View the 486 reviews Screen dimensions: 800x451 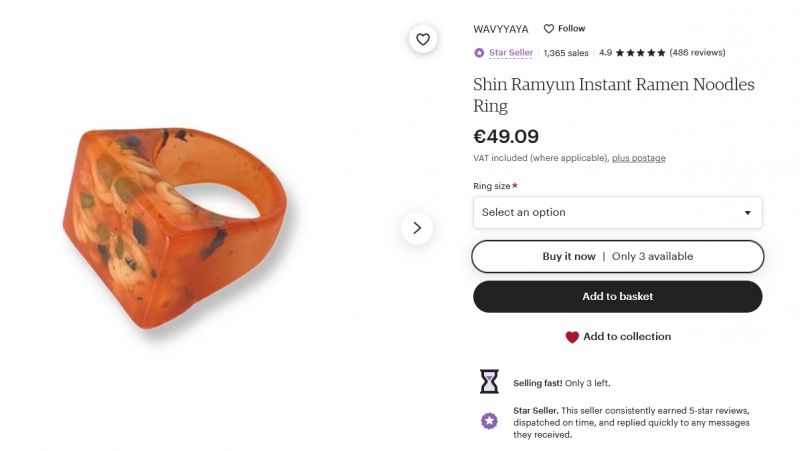(x=697, y=53)
